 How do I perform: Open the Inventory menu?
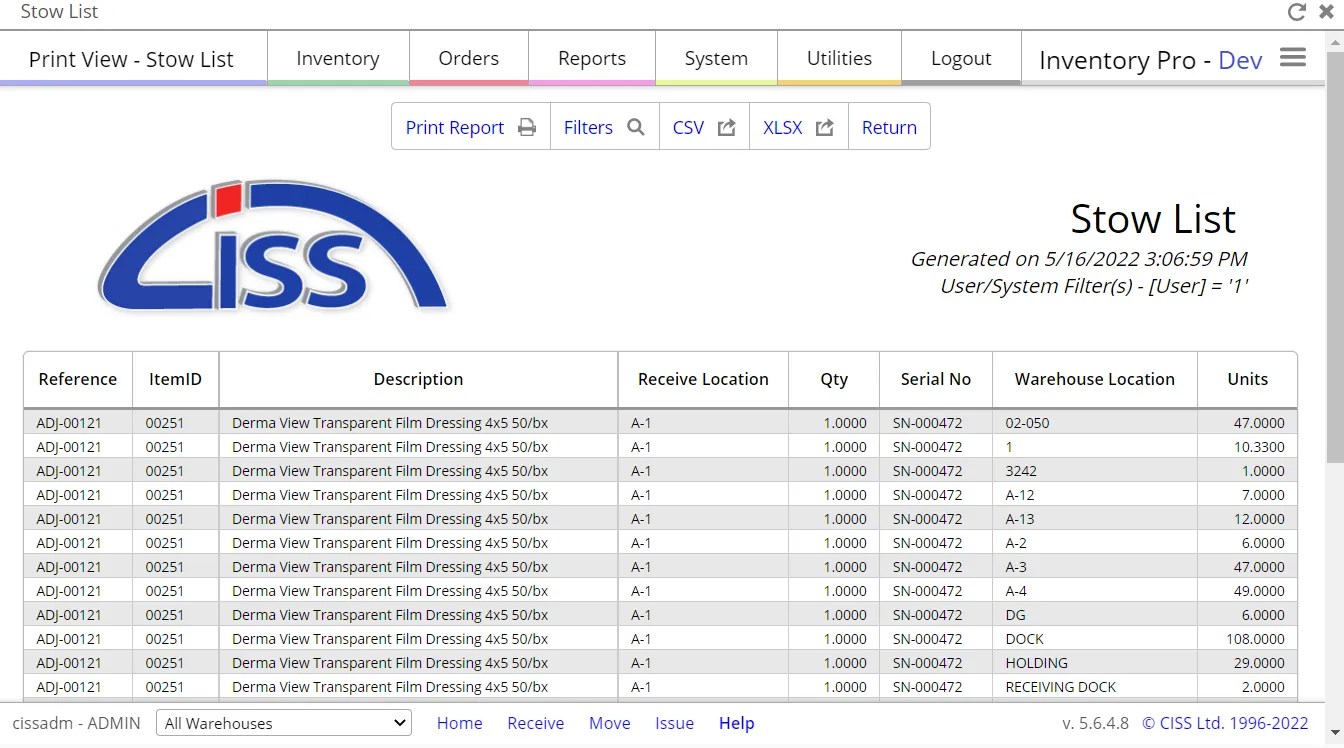[x=337, y=58]
